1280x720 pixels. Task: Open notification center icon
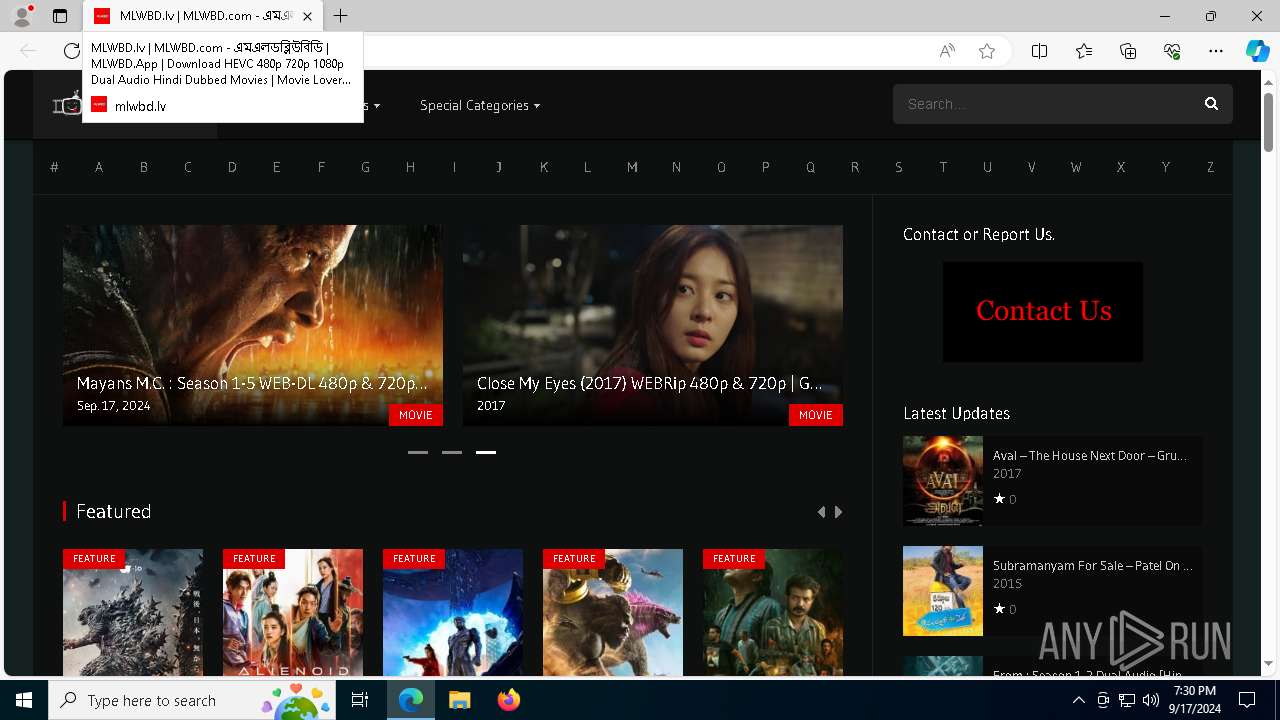1247,700
